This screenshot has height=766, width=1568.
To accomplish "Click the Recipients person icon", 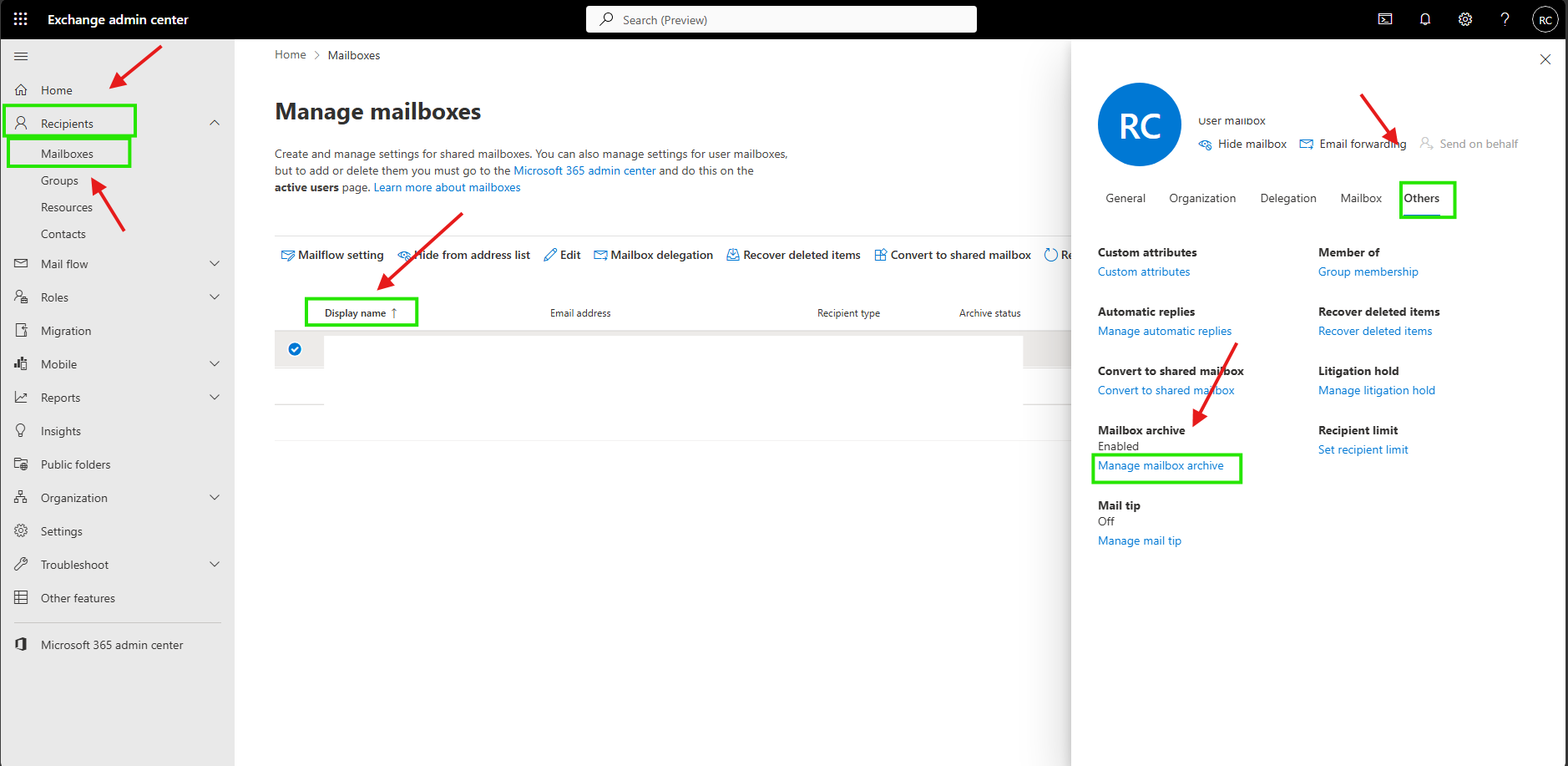I will (22, 123).
